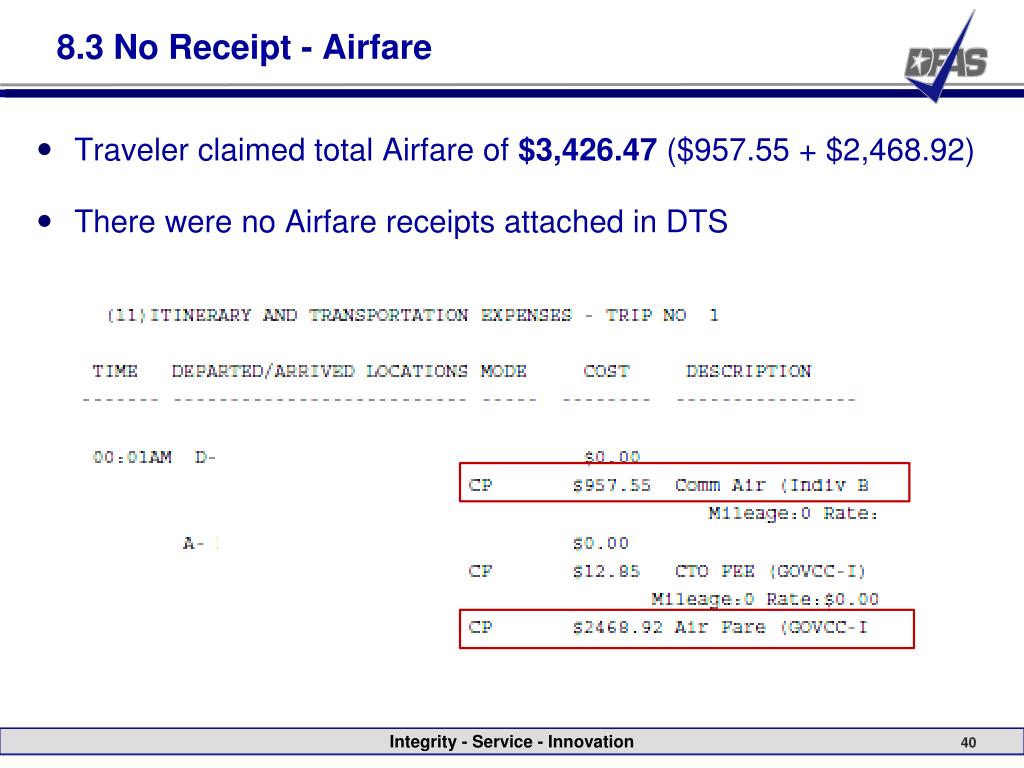Click the TIME column header
The image size is (1024, 768).
[x=115, y=371]
